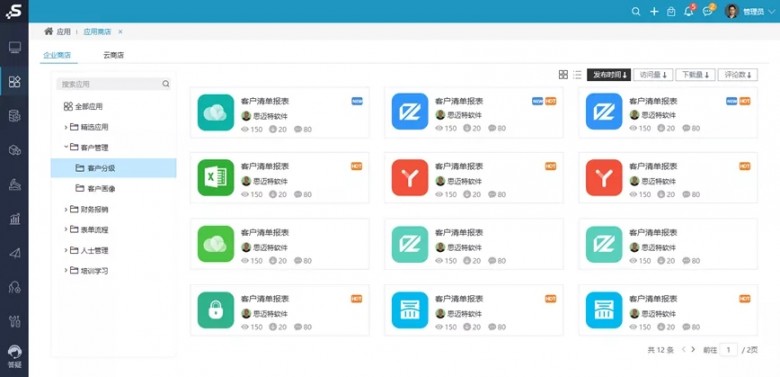Select the 客户分级 tree item
Viewport: 780px width, 377px height.
113,168
